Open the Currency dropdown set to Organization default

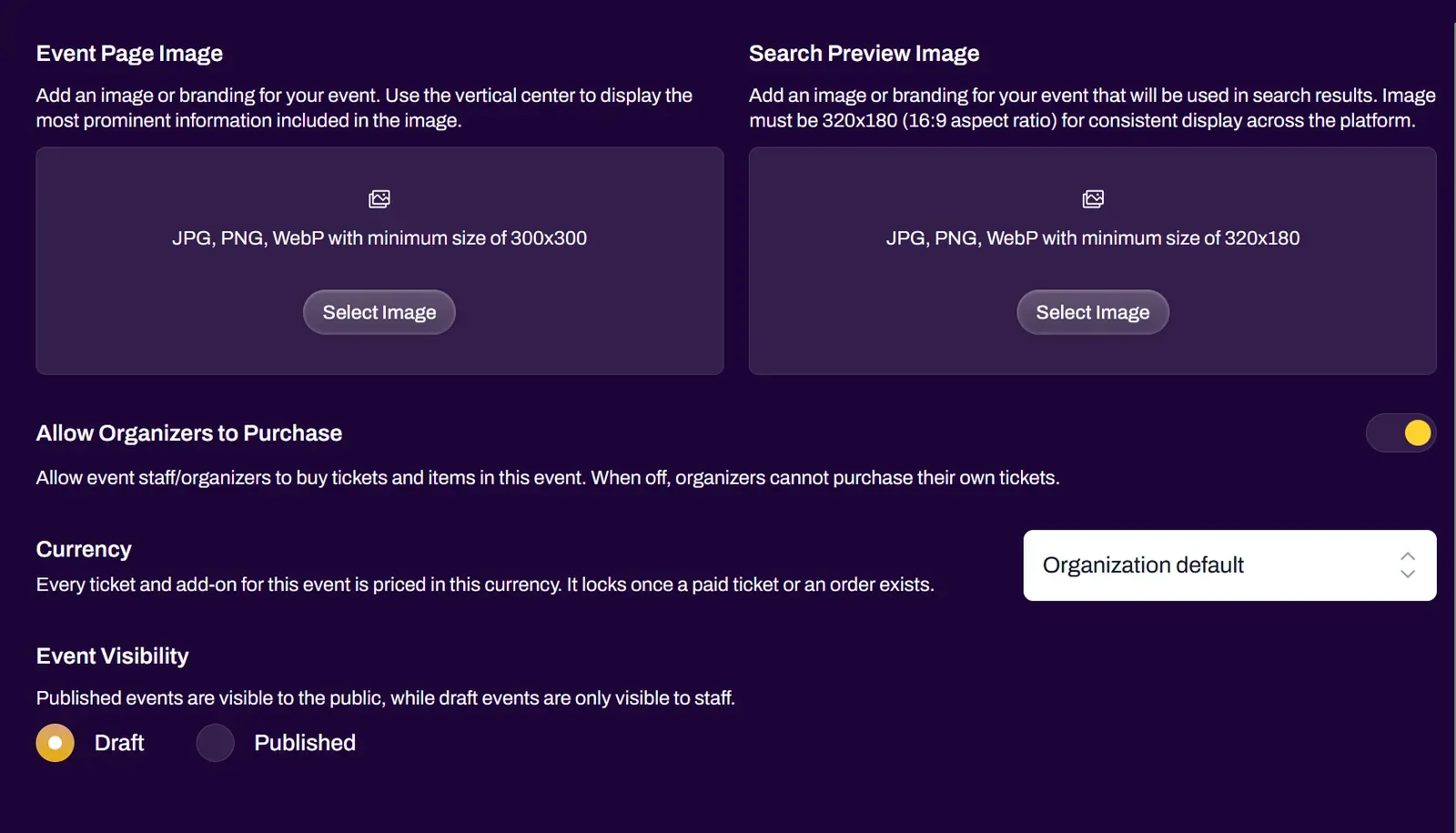tap(1229, 565)
